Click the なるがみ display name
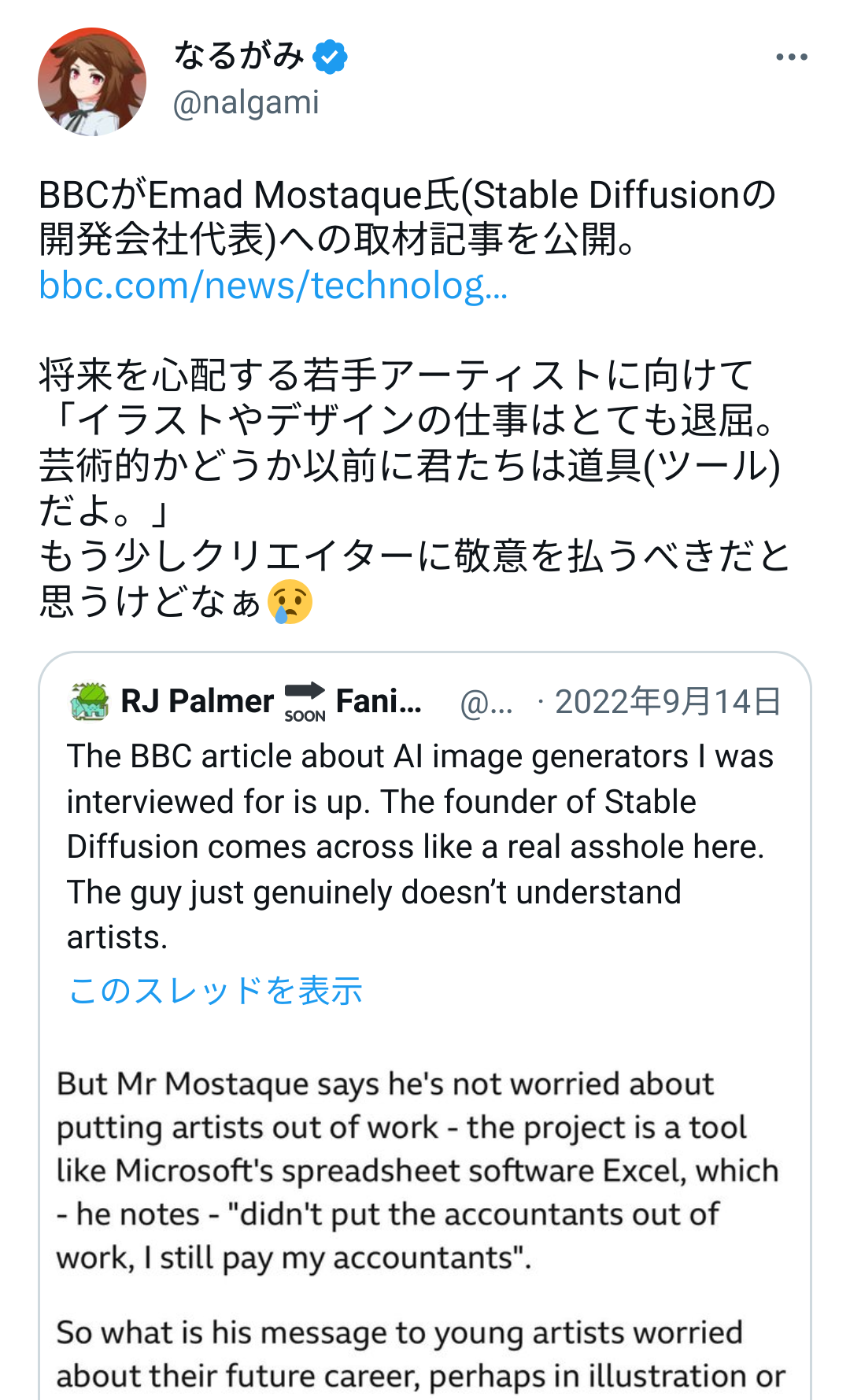850x1400 pixels. point(238,56)
